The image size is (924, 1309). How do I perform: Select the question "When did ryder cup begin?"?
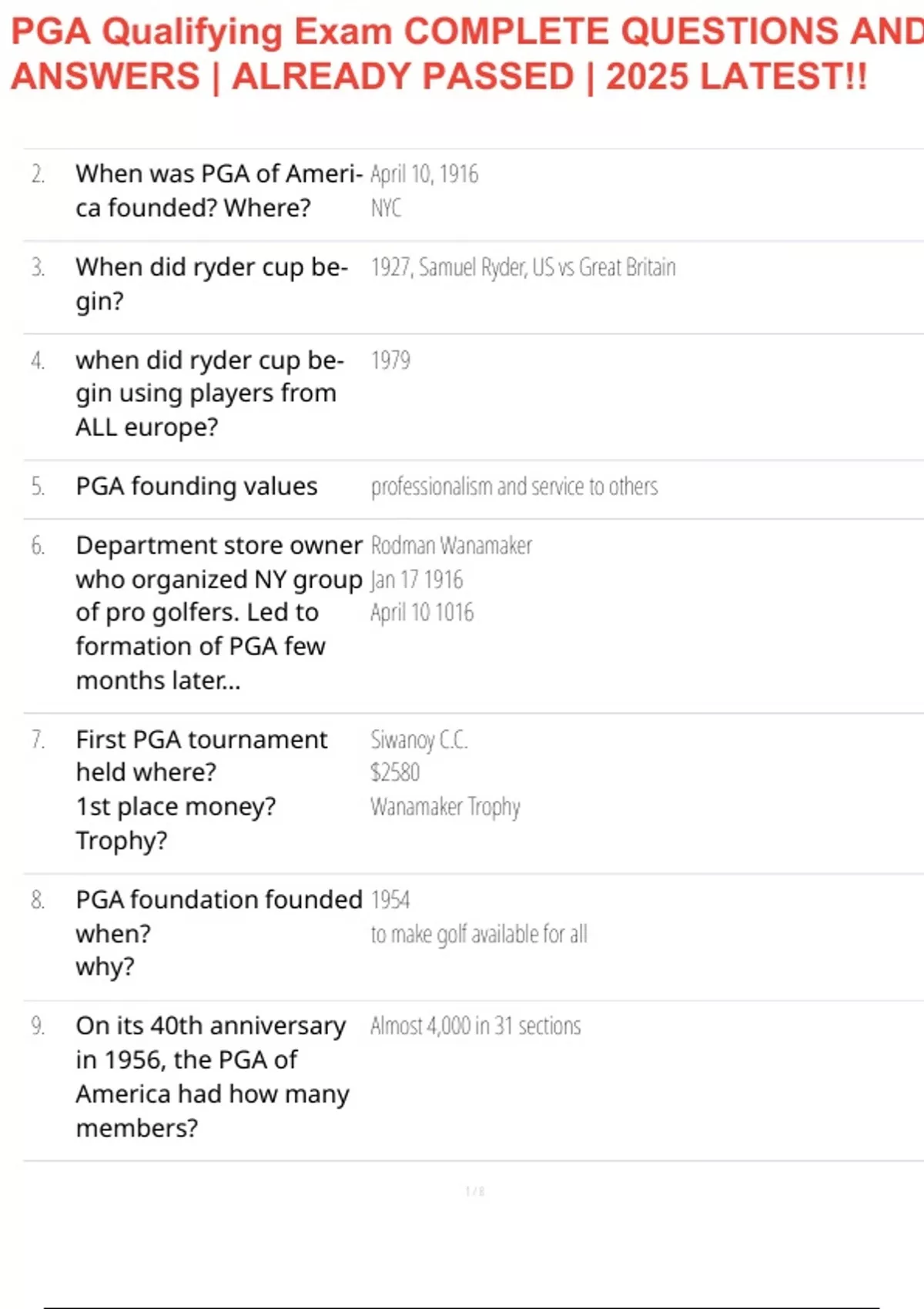tap(211, 283)
